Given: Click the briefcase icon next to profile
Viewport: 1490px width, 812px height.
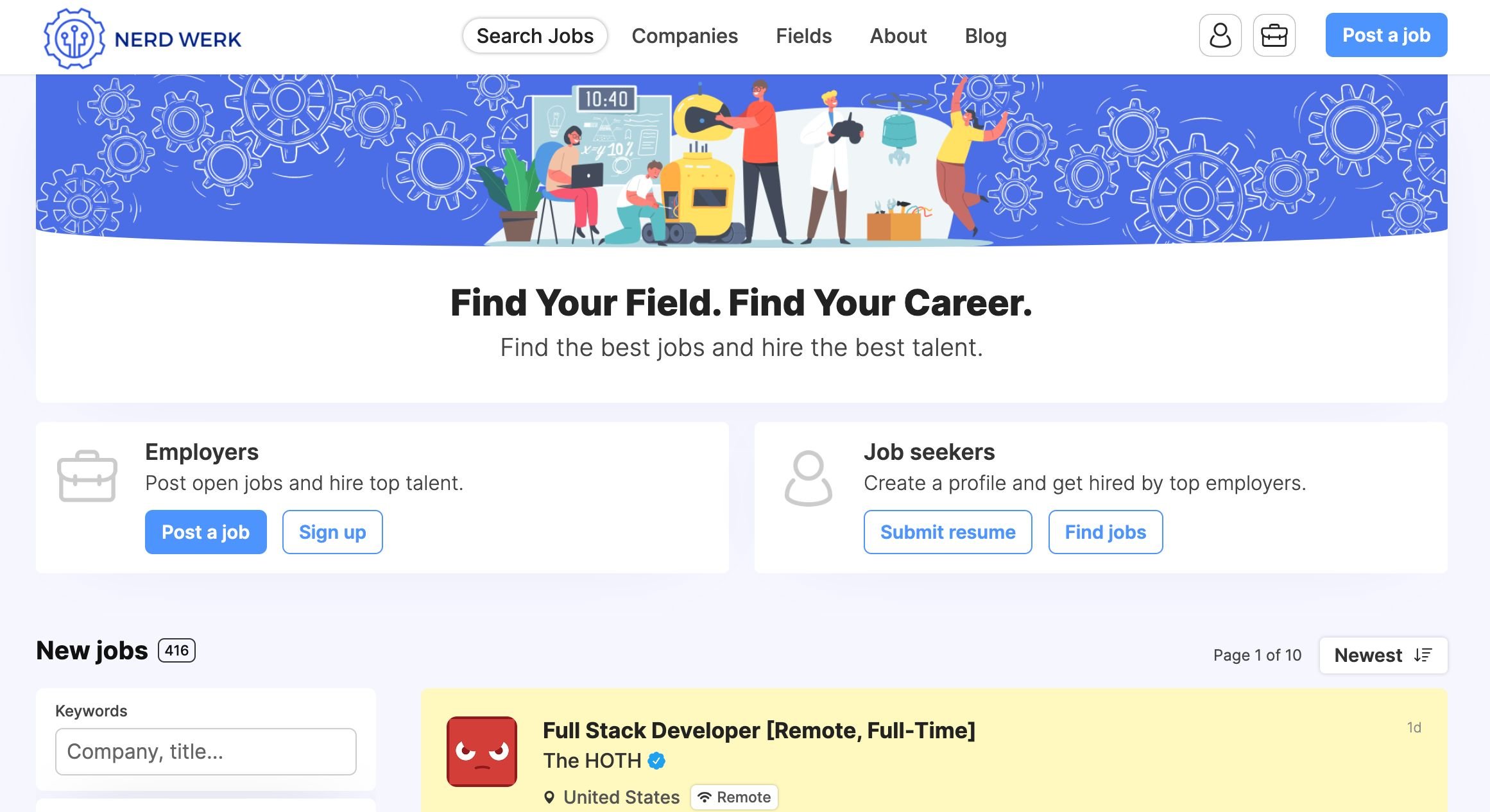Looking at the screenshot, I should (1274, 36).
